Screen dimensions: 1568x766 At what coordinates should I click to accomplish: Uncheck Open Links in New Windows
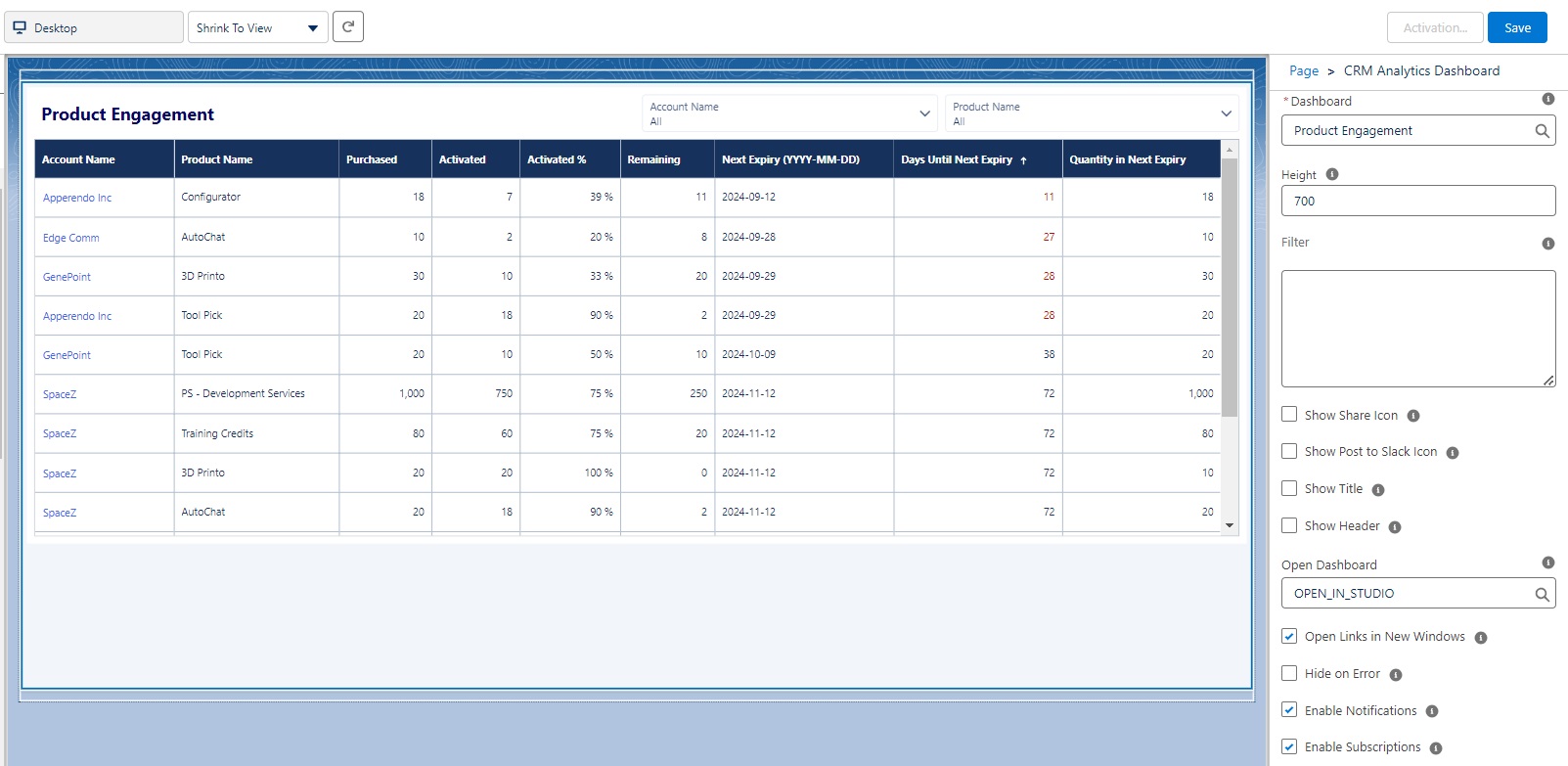(x=1289, y=636)
